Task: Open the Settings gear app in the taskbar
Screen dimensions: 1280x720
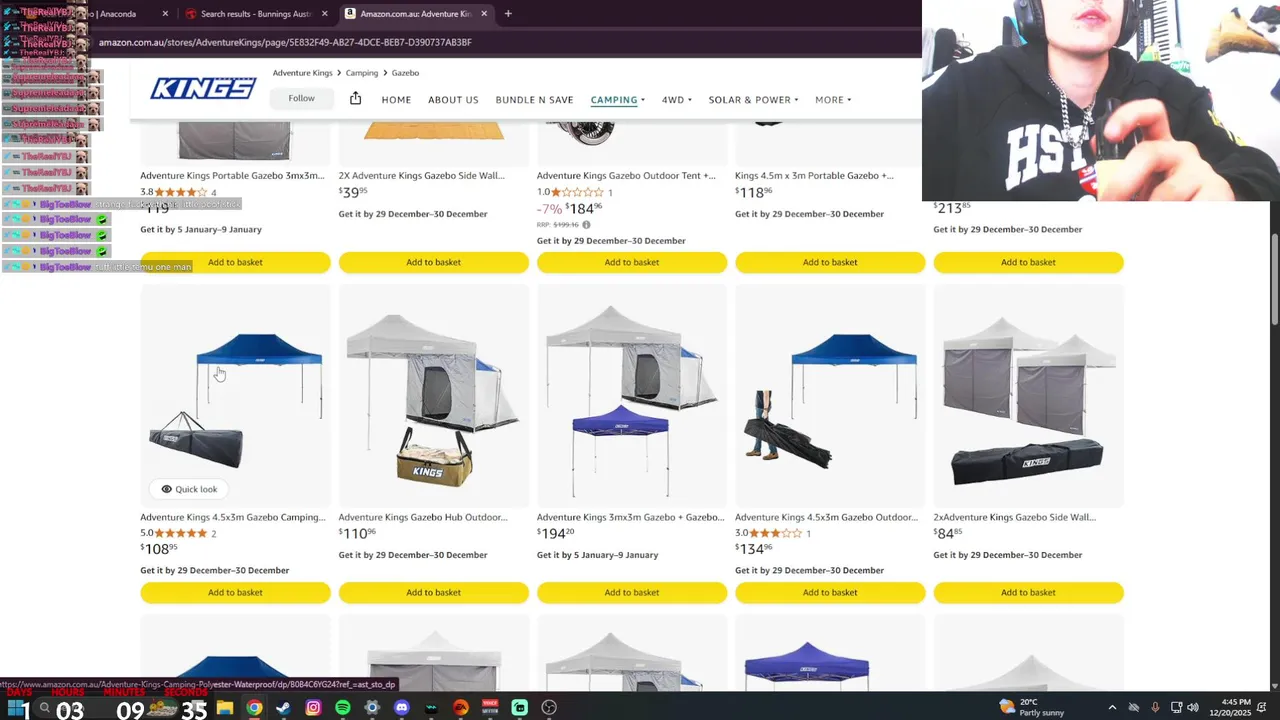Action: [x=372, y=707]
